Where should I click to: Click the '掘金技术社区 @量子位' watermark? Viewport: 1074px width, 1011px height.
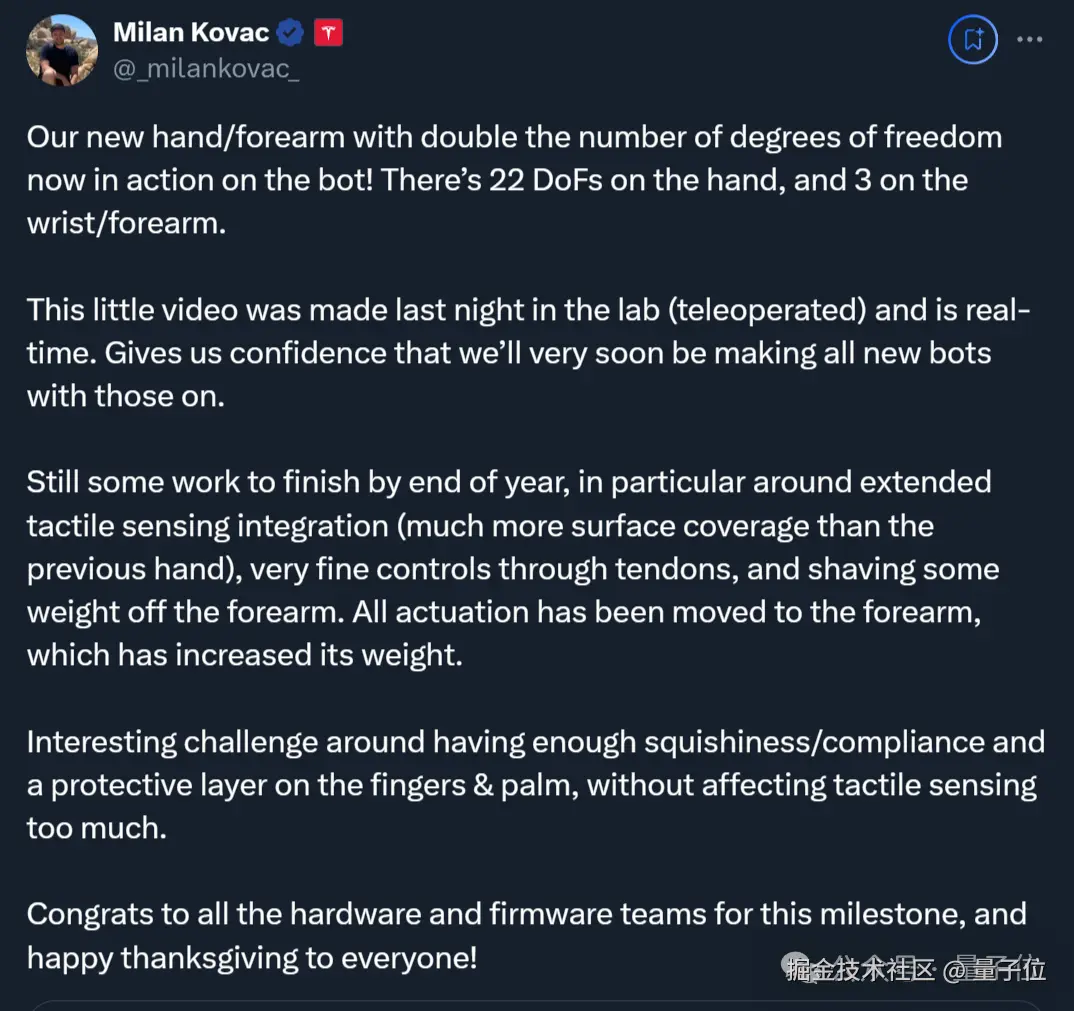coord(915,968)
